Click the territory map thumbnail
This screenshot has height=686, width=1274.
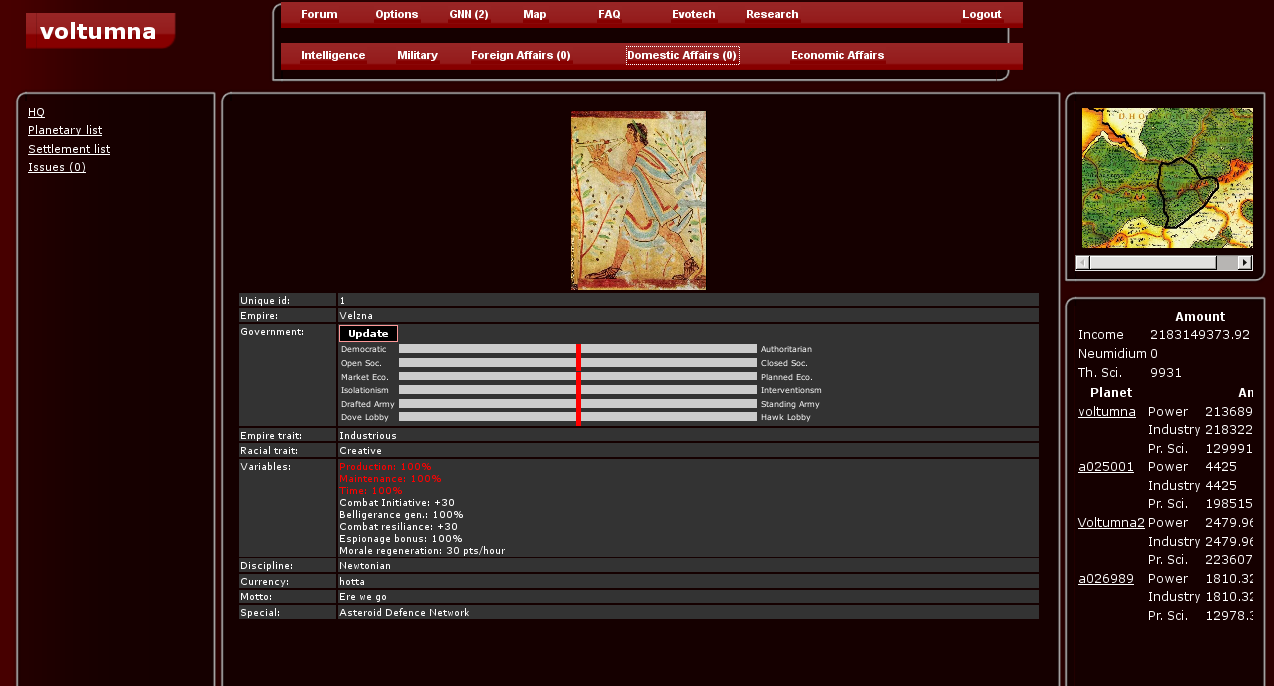[x=1167, y=178]
